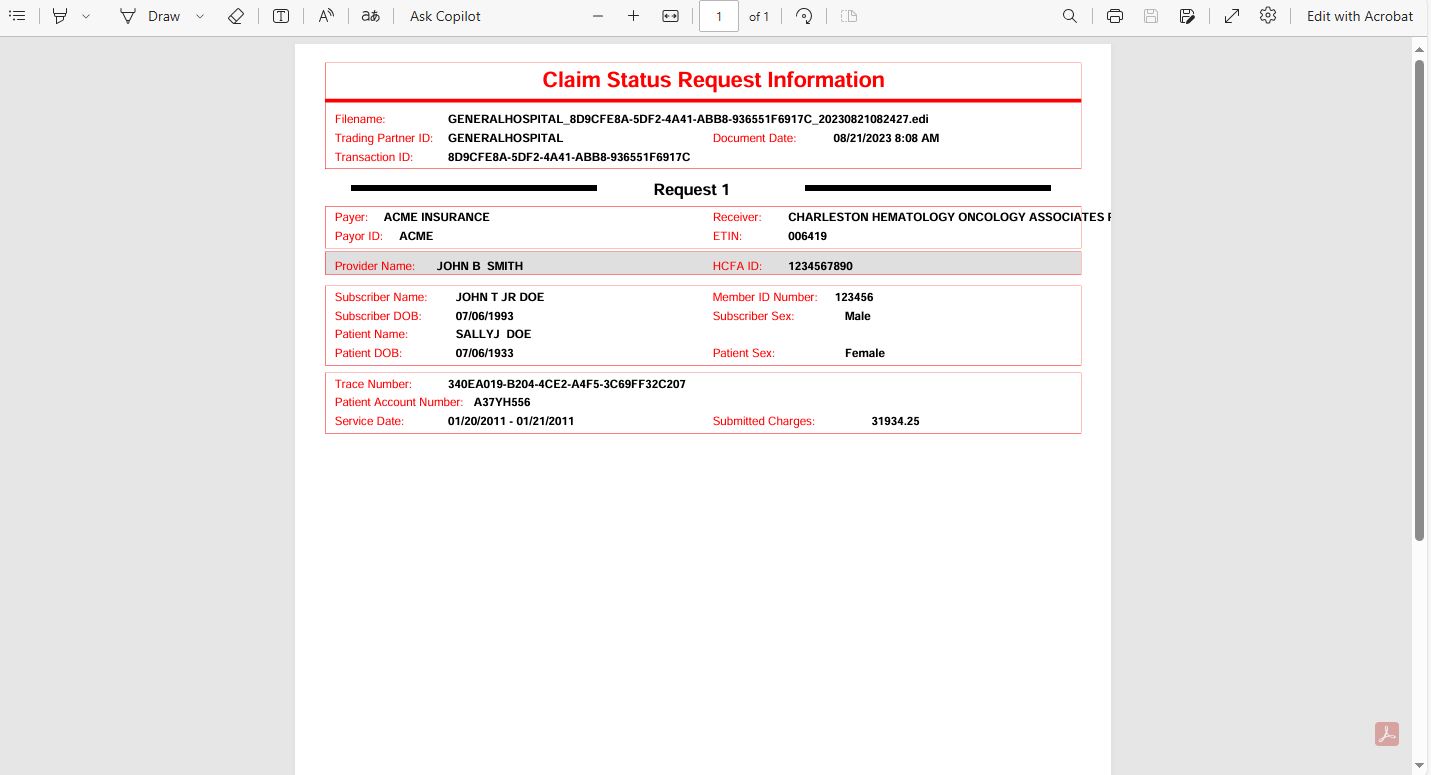Open the Draw pen options dropdown
Viewport: 1431px width, 775px height.
200,16
